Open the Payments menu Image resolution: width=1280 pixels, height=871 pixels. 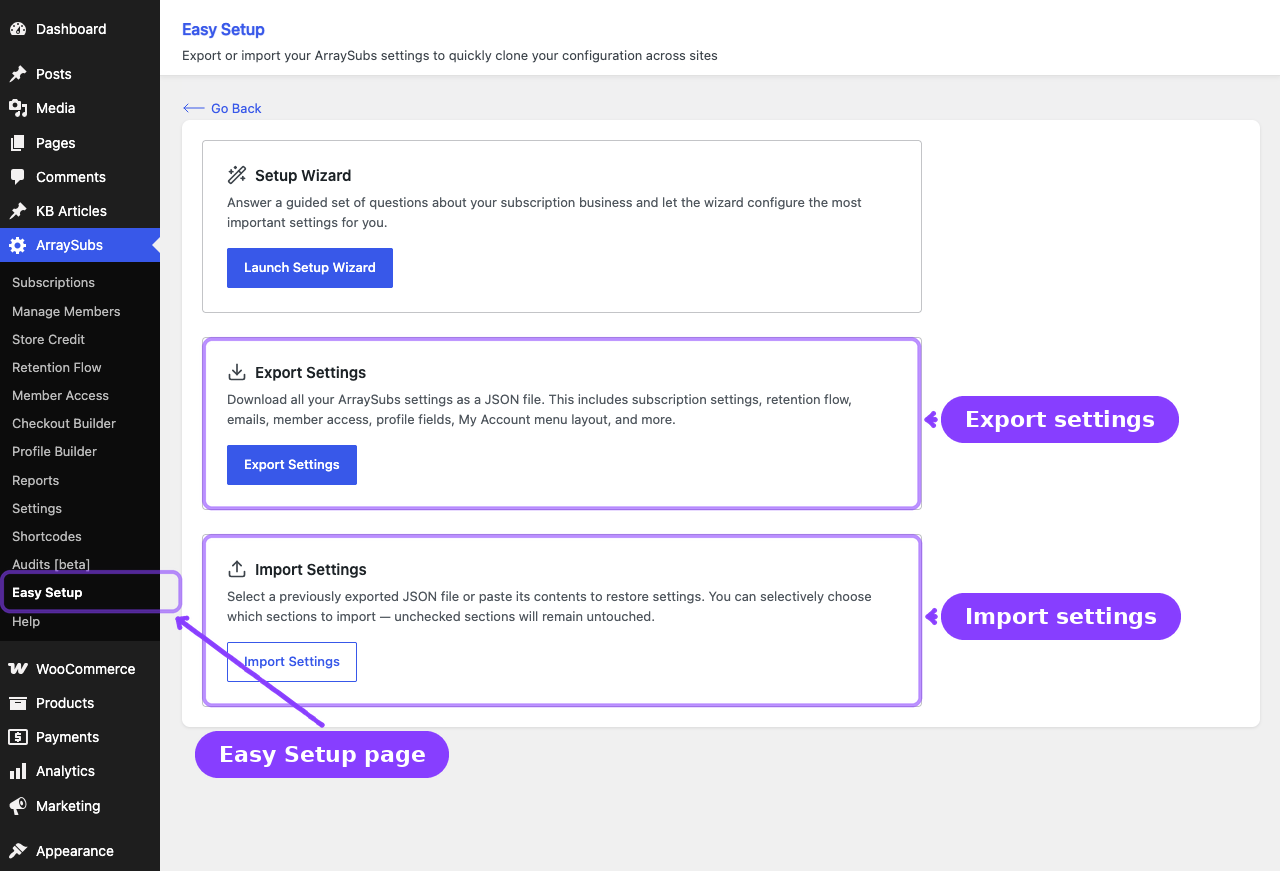[80, 737]
